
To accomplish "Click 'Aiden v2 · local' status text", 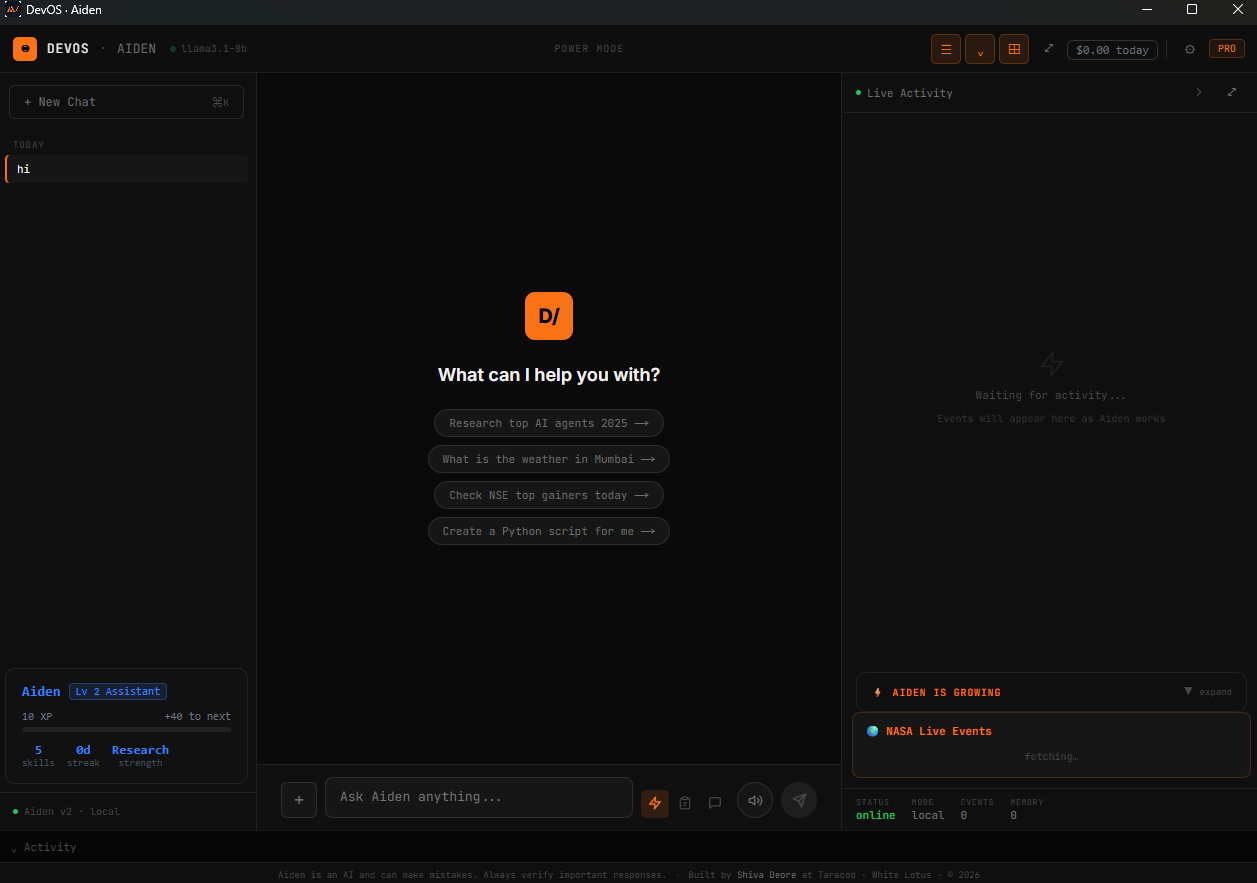I will 72,811.
